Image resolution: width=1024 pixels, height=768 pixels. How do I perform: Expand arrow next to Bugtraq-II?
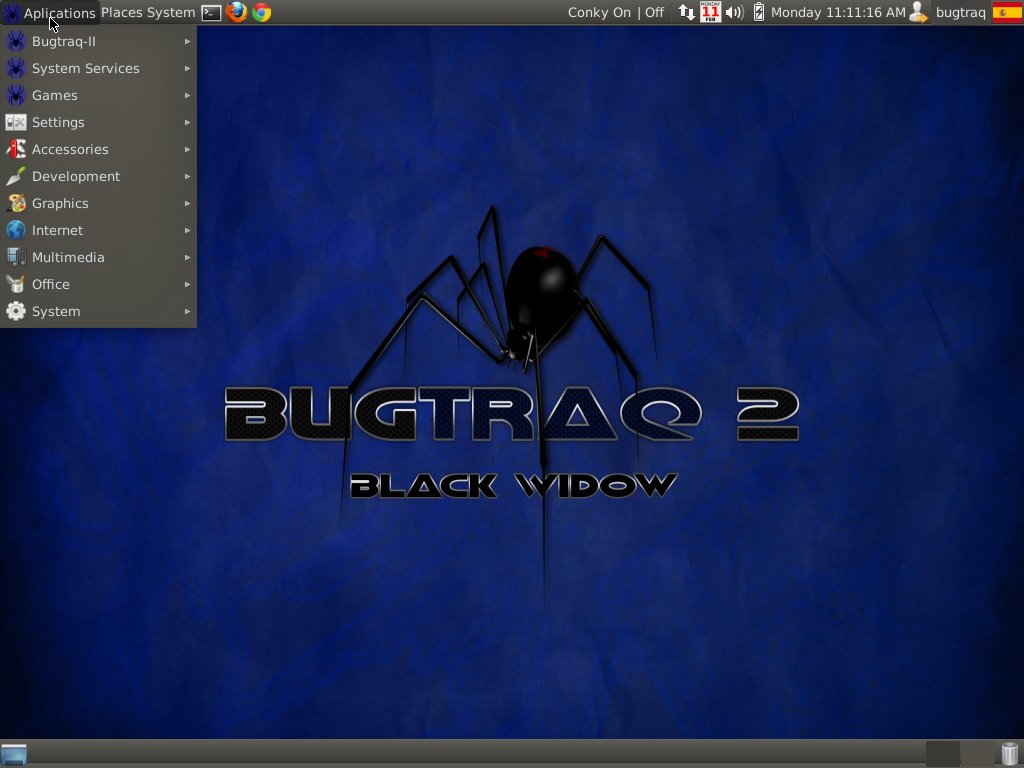[x=187, y=41]
